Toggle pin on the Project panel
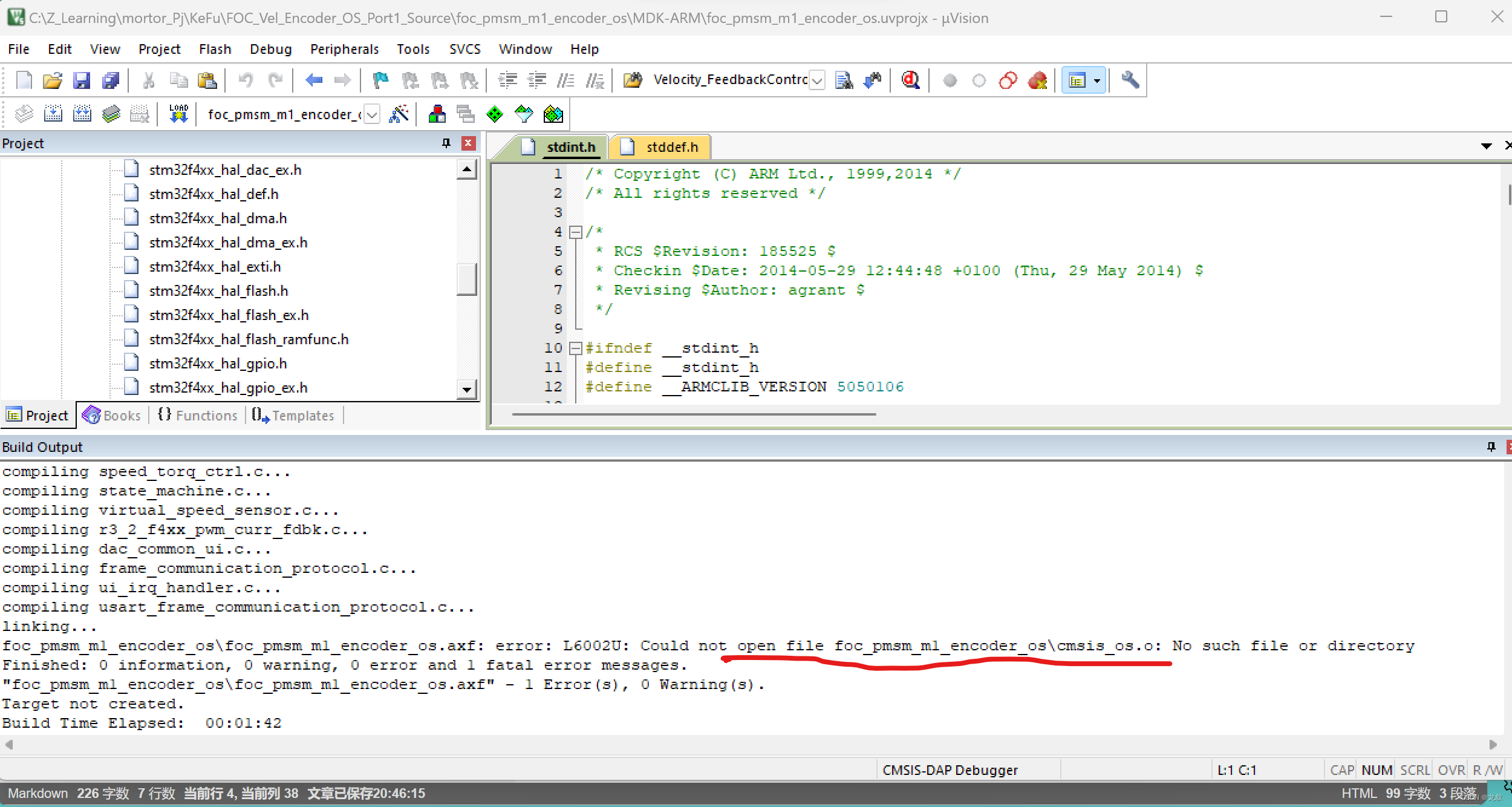 pos(446,143)
